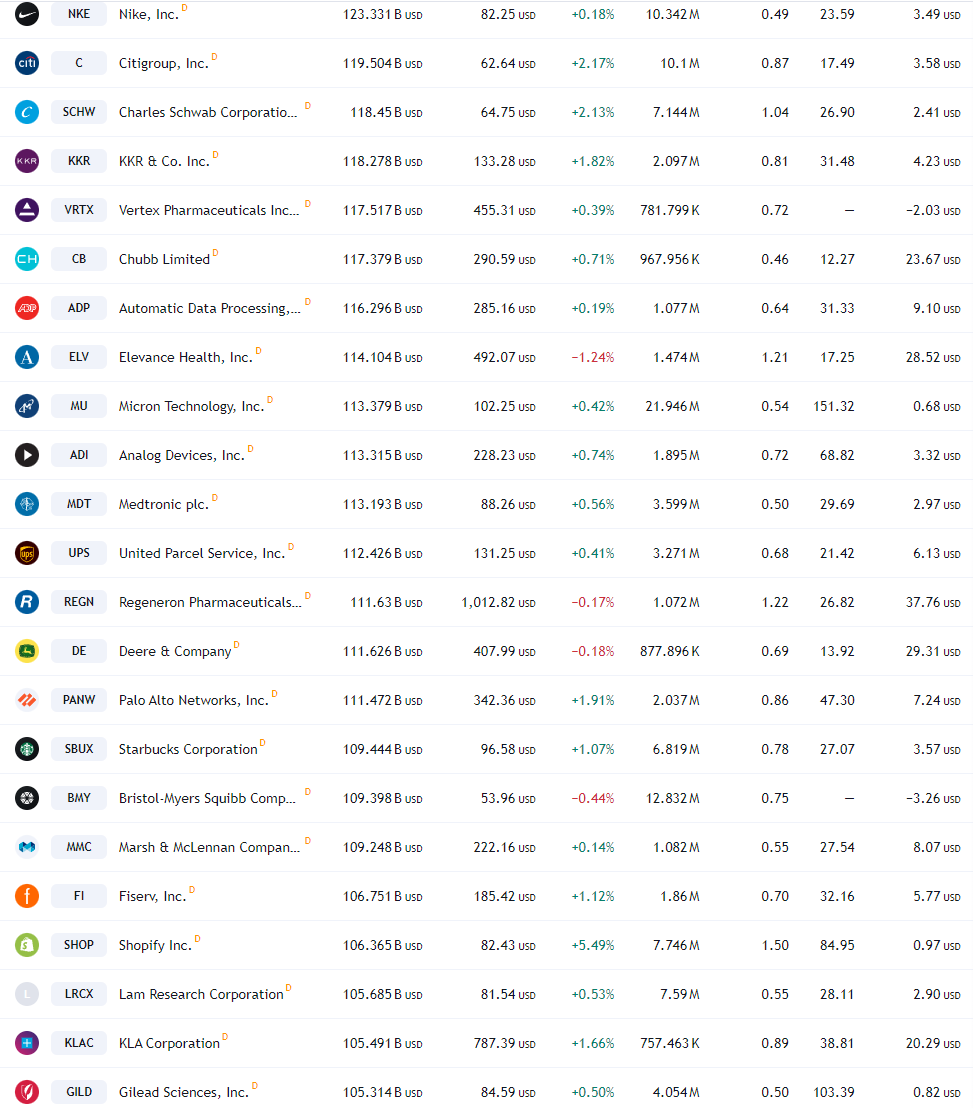Open the VRTX ticker badge
Image resolution: width=973 pixels, height=1108 pixels.
pyautogui.click(x=79, y=210)
